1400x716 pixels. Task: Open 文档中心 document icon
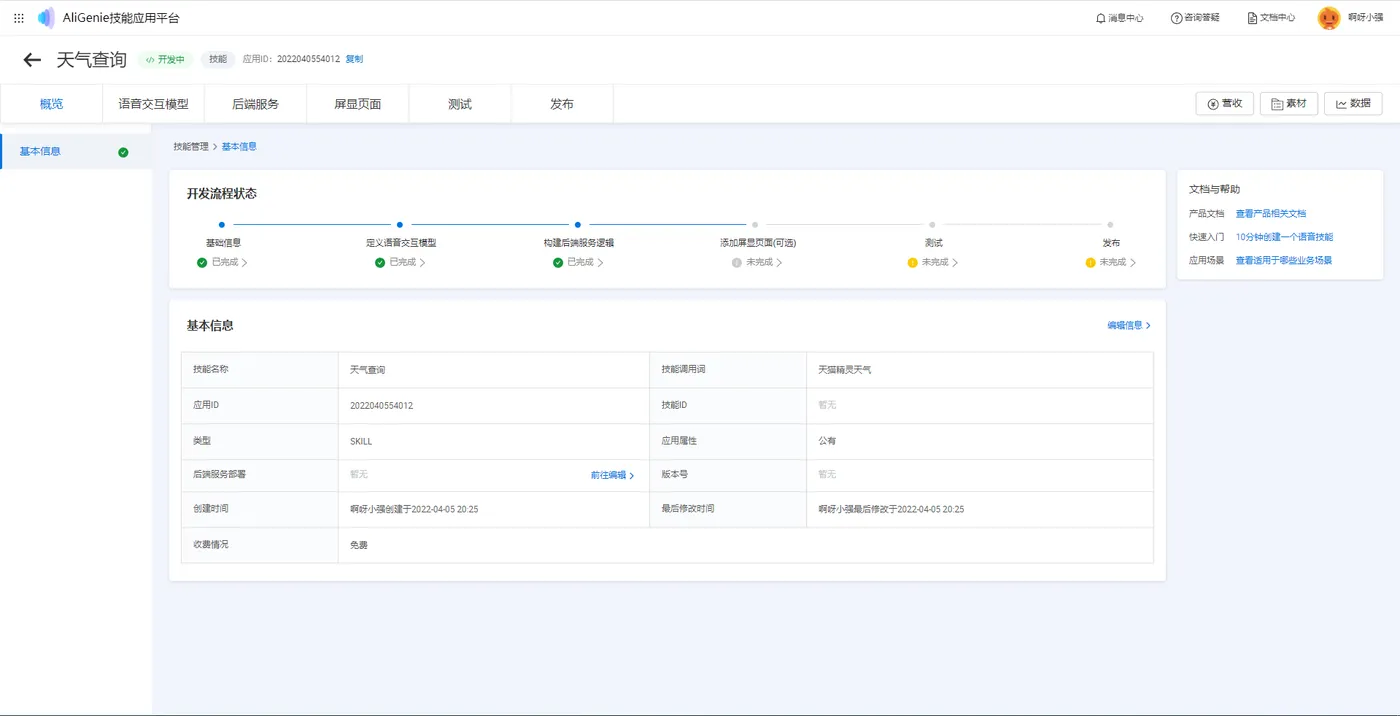tap(1252, 18)
